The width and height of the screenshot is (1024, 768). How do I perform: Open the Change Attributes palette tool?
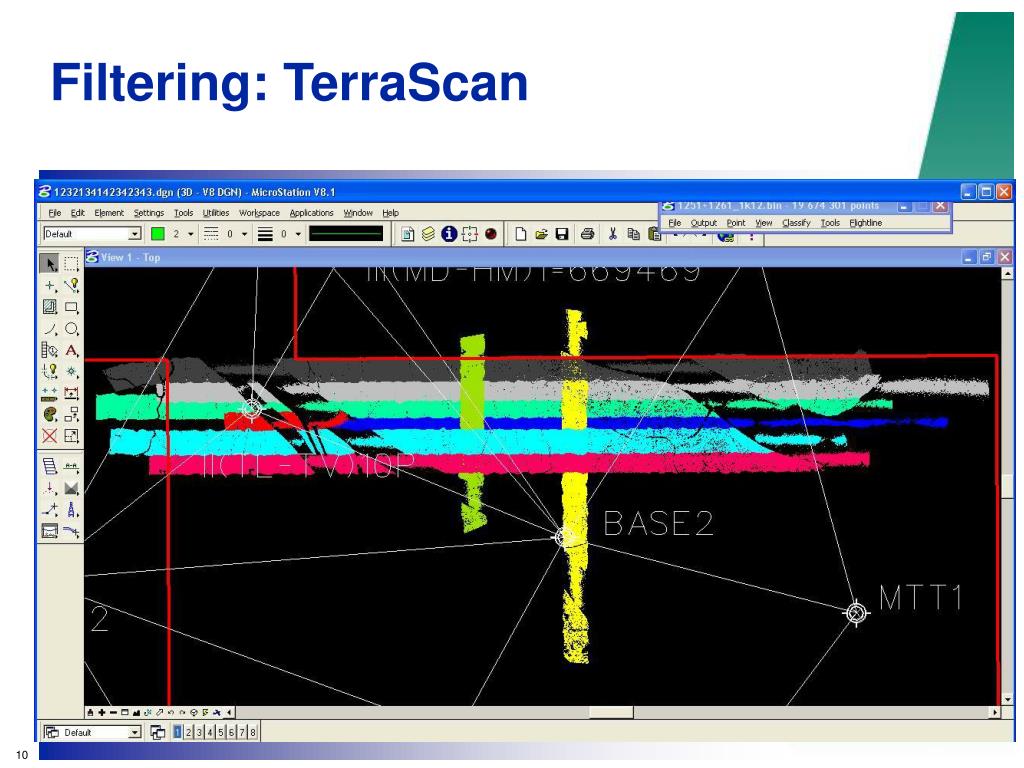[50, 415]
